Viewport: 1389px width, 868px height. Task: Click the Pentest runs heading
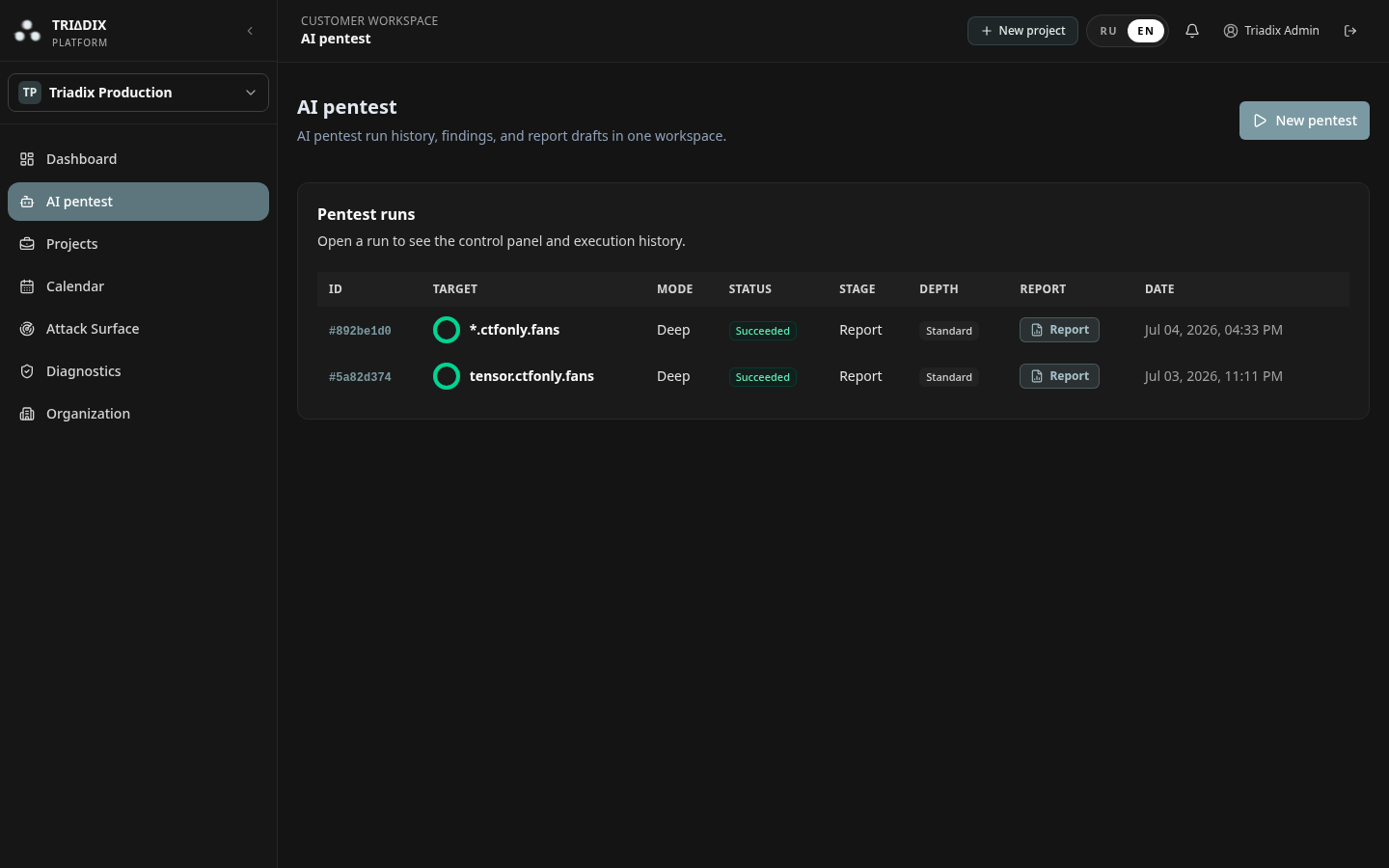(367, 214)
